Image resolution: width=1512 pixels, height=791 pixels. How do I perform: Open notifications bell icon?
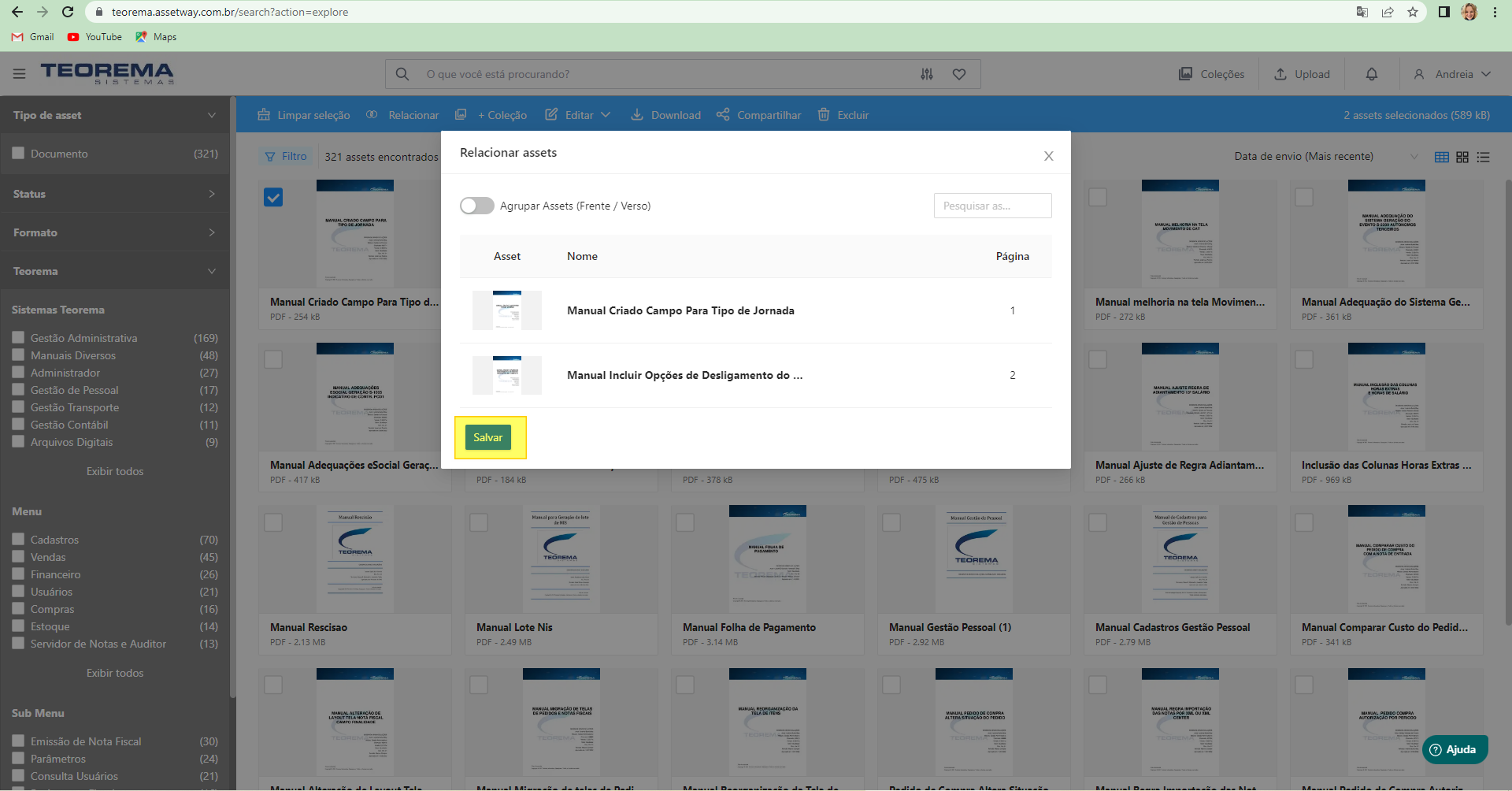pos(1372,74)
